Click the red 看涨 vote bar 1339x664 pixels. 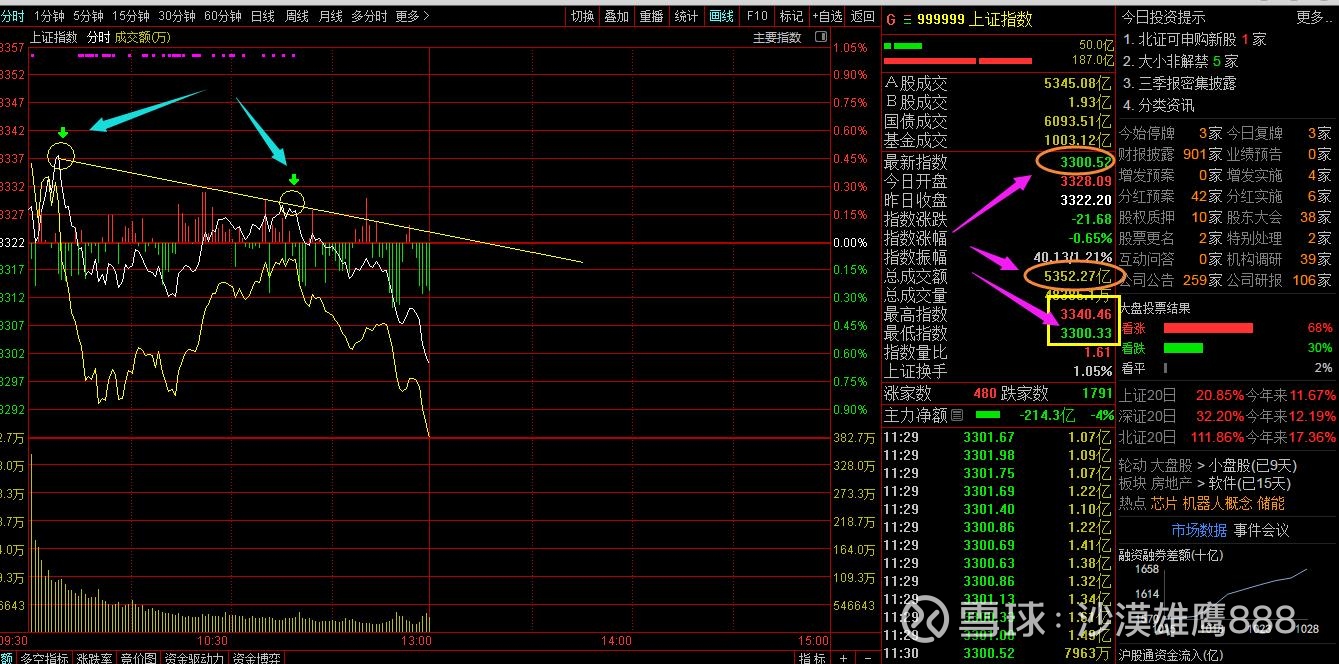[x=1208, y=328]
